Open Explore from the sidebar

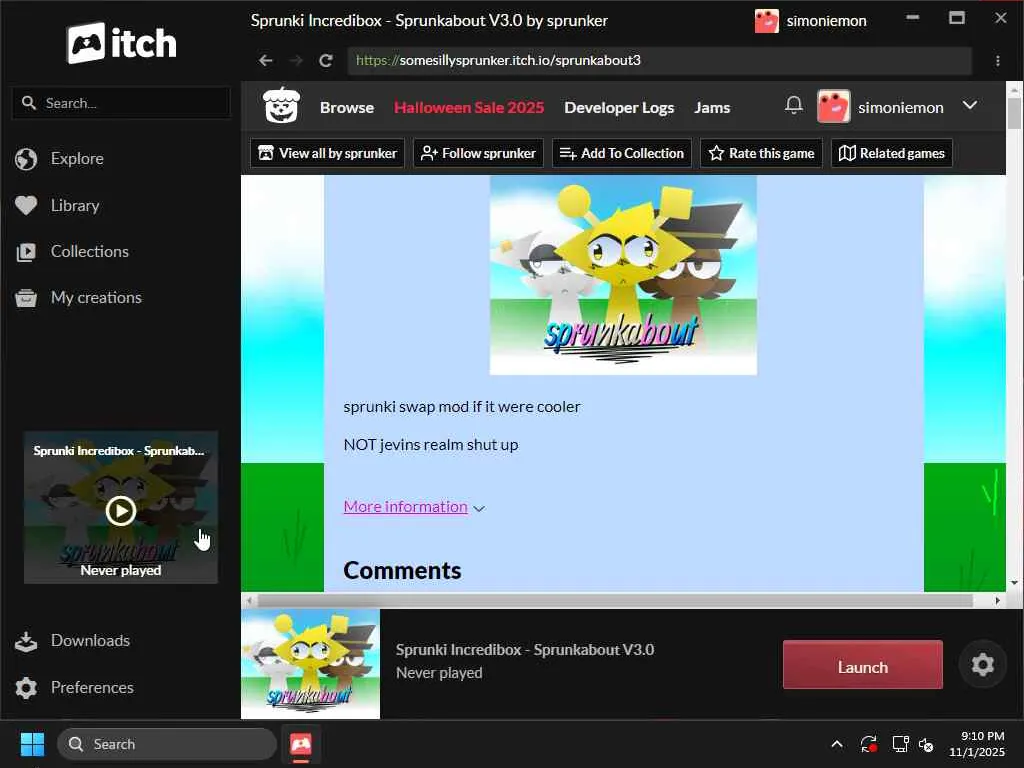click(x=77, y=159)
